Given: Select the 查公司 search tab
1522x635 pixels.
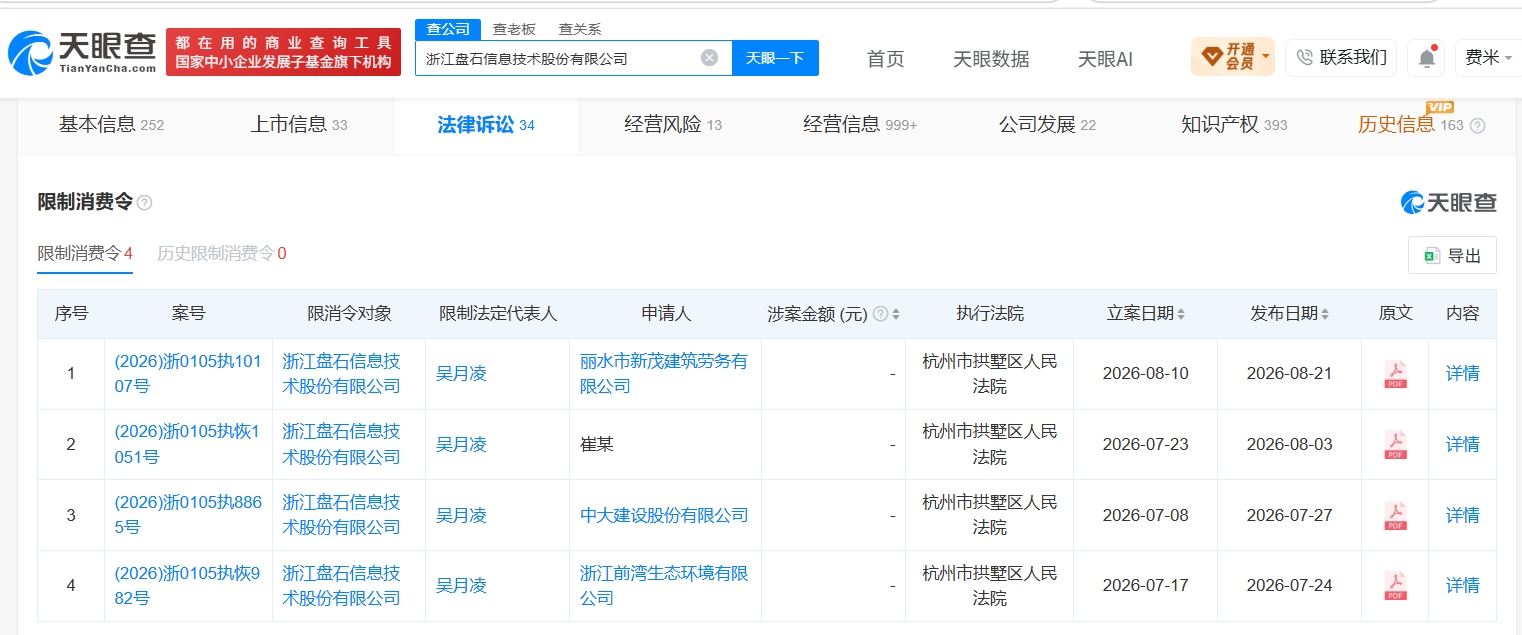Looking at the screenshot, I should click(448, 29).
